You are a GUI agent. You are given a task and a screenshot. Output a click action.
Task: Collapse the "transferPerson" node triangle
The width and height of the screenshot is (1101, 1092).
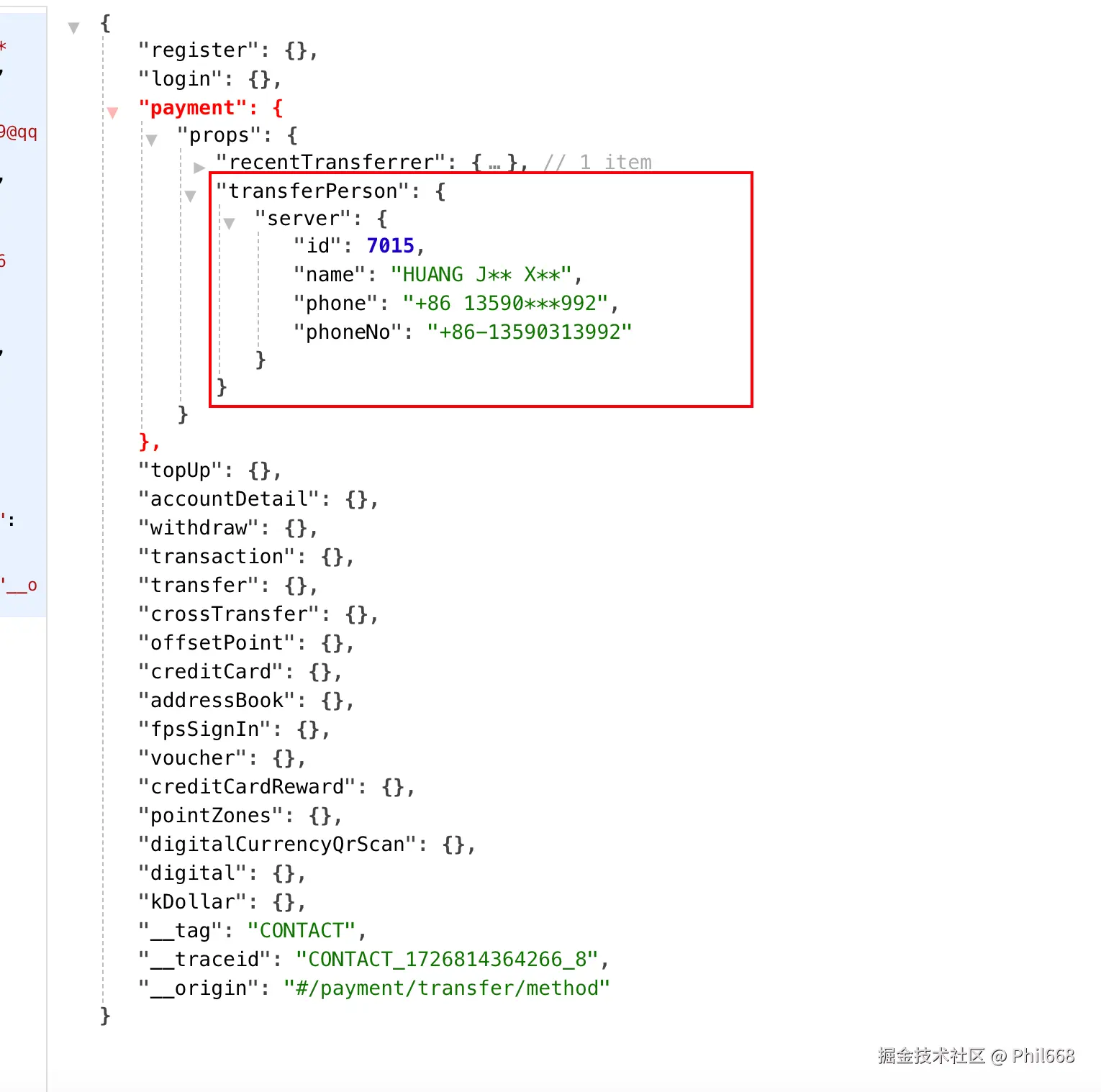(x=190, y=196)
